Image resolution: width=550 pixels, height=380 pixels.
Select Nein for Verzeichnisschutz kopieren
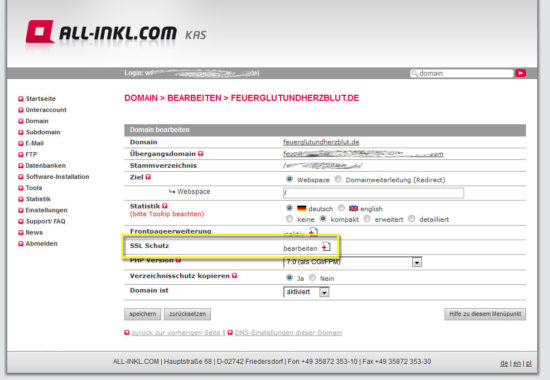(x=312, y=278)
